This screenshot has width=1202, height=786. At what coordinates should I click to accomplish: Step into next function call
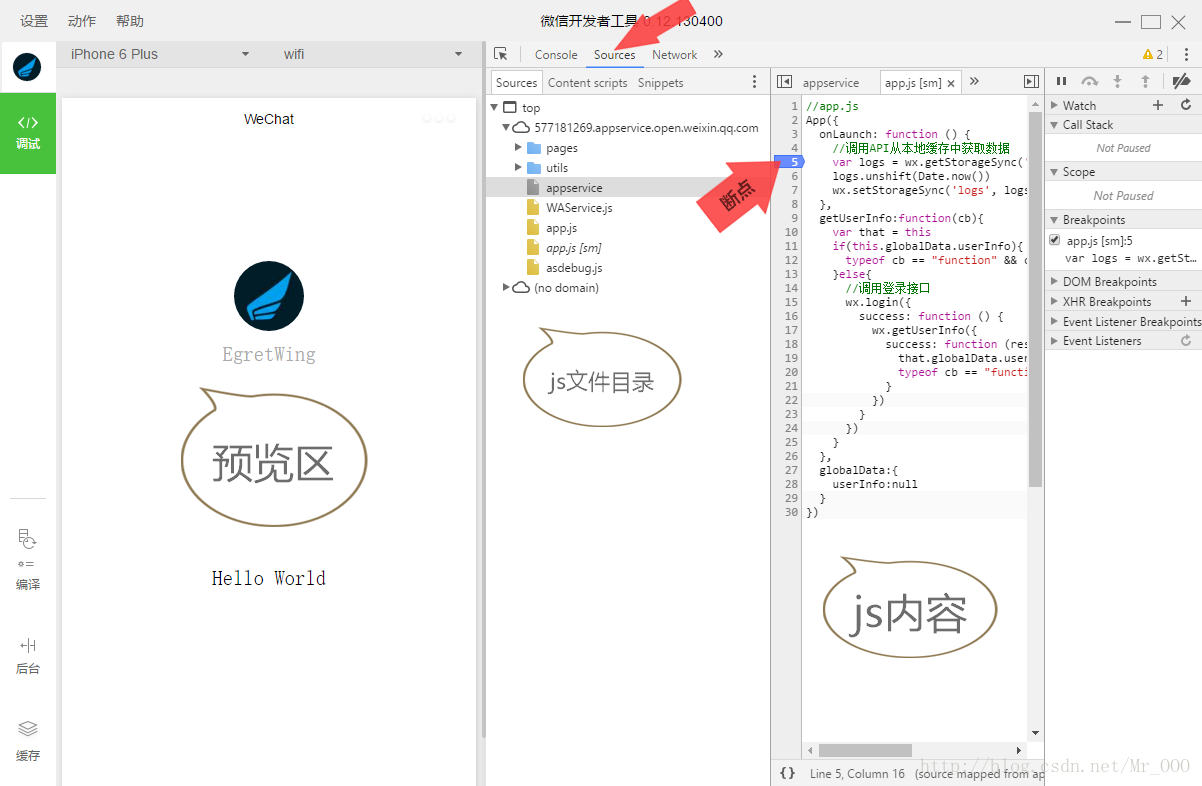[1118, 82]
